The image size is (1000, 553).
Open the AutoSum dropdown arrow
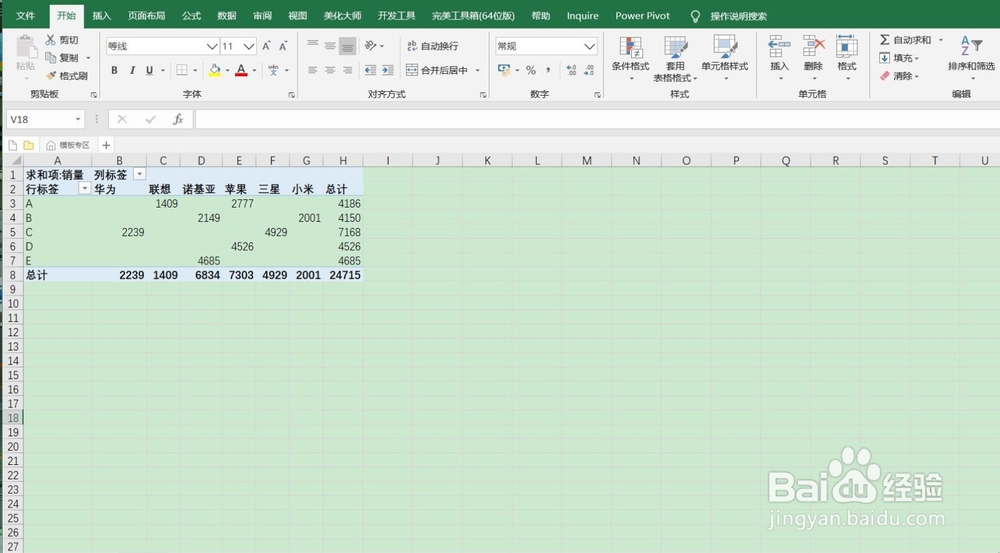(941, 40)
